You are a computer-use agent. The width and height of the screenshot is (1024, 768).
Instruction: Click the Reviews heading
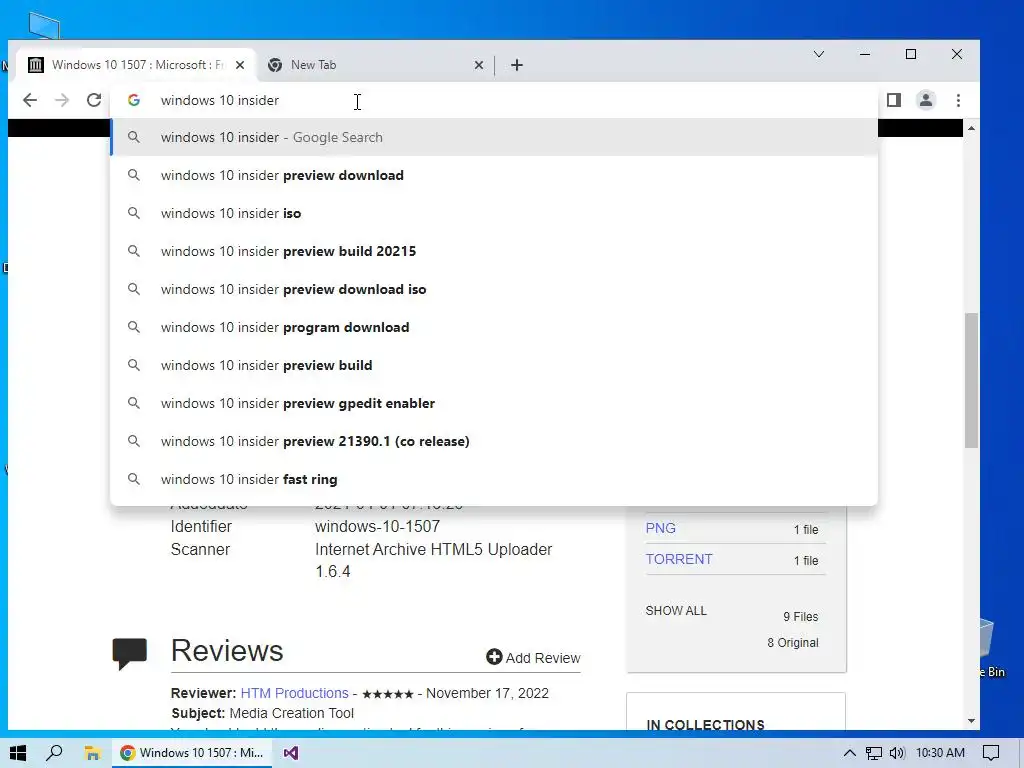[227, 650]
